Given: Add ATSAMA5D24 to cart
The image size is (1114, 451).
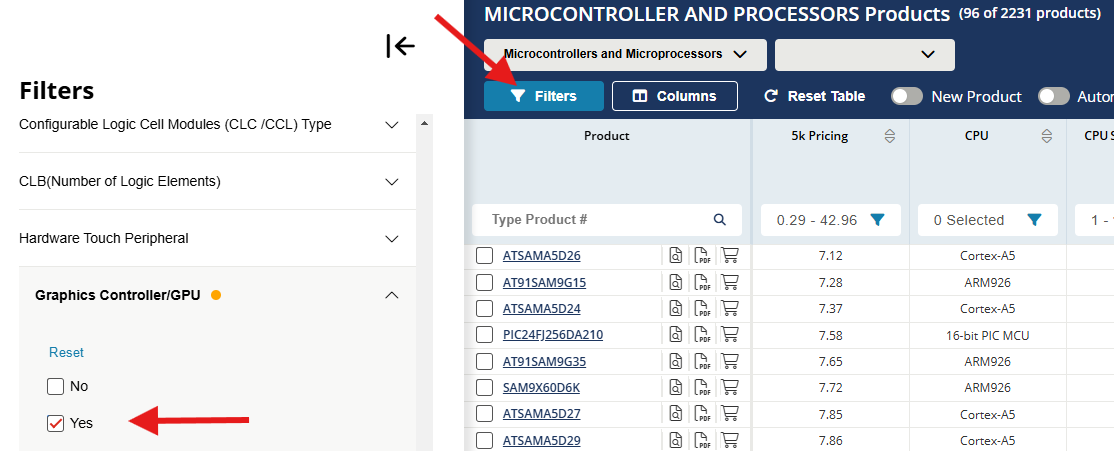Looking at the screenshot, I should pos(730,309).
